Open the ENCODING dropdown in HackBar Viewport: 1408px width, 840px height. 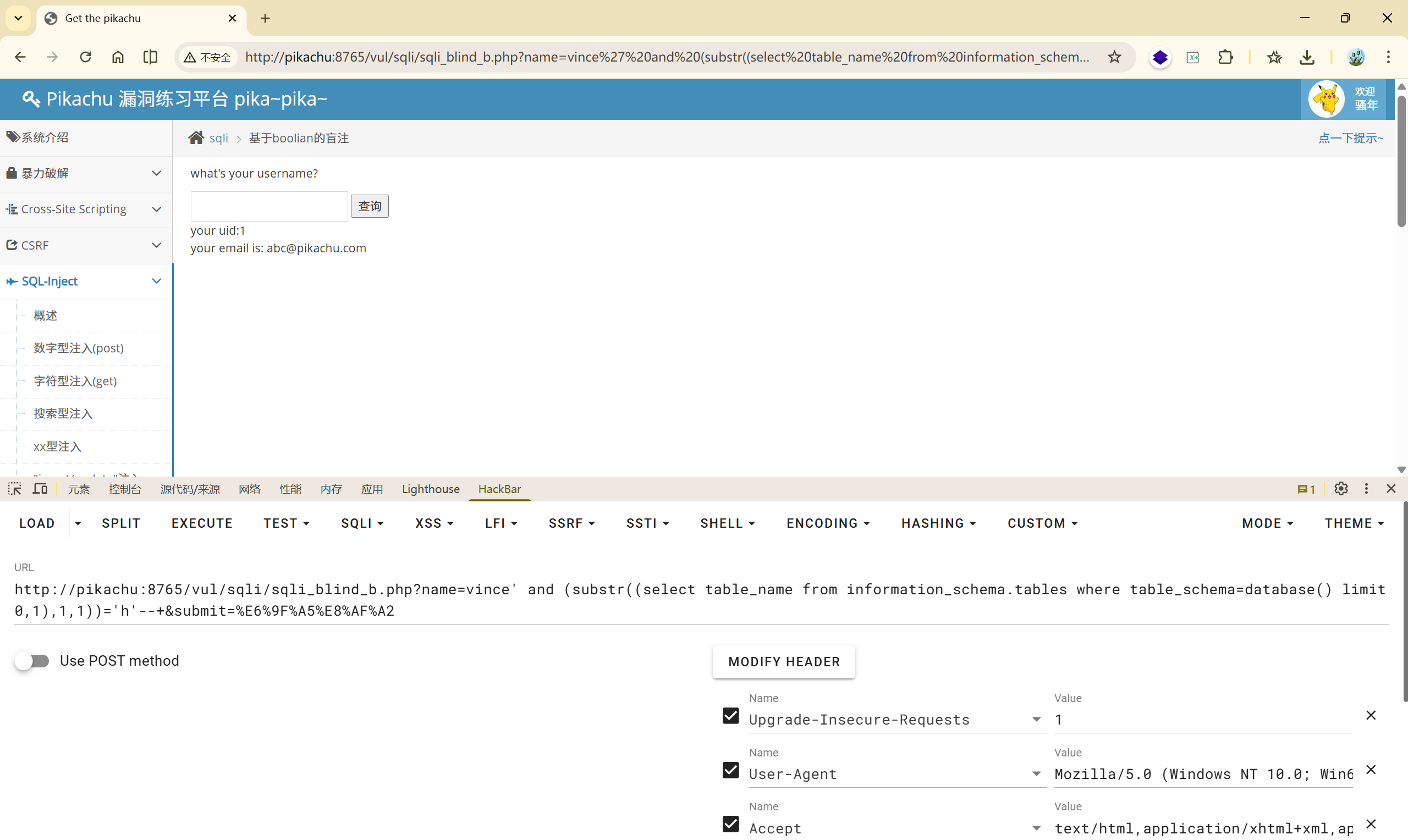tap(827, 523)
